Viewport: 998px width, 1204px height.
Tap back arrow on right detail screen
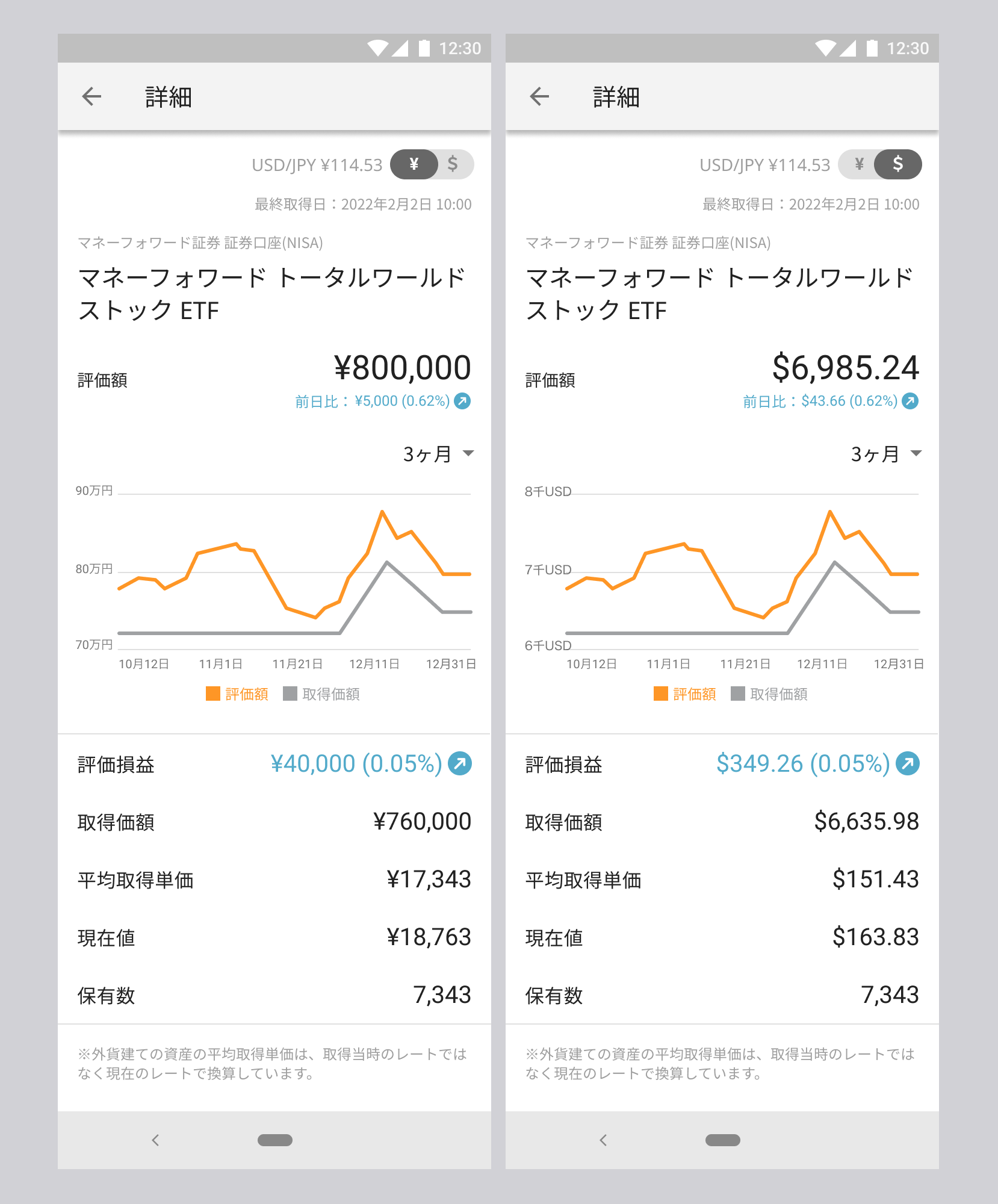pos(539,96)
